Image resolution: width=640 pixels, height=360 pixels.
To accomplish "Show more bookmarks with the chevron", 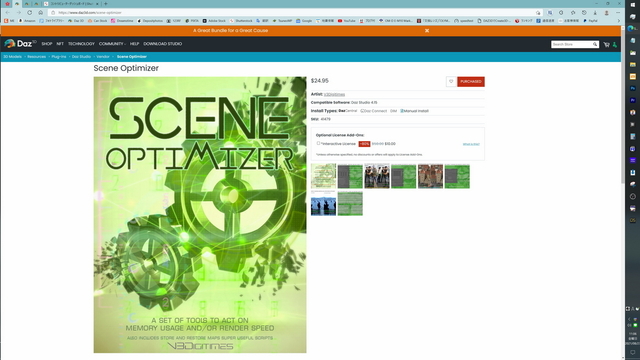I will tap(618, 20).
